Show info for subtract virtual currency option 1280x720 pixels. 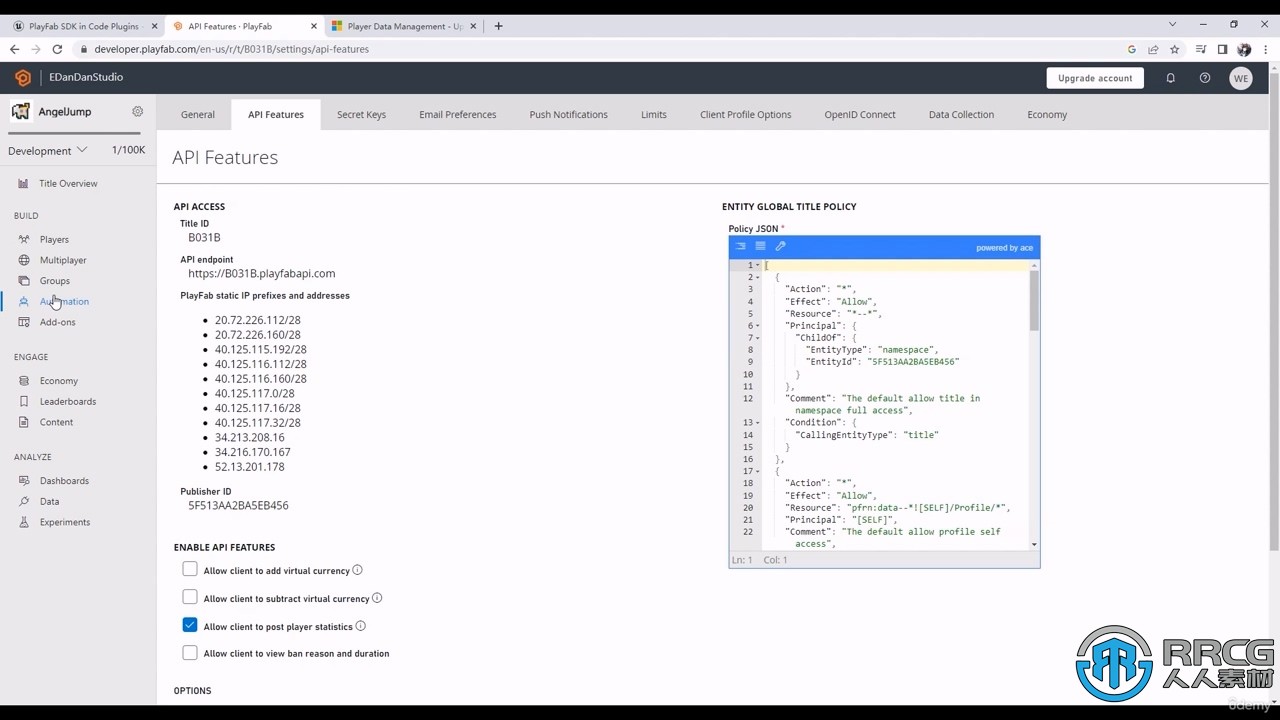click(377, 598)
